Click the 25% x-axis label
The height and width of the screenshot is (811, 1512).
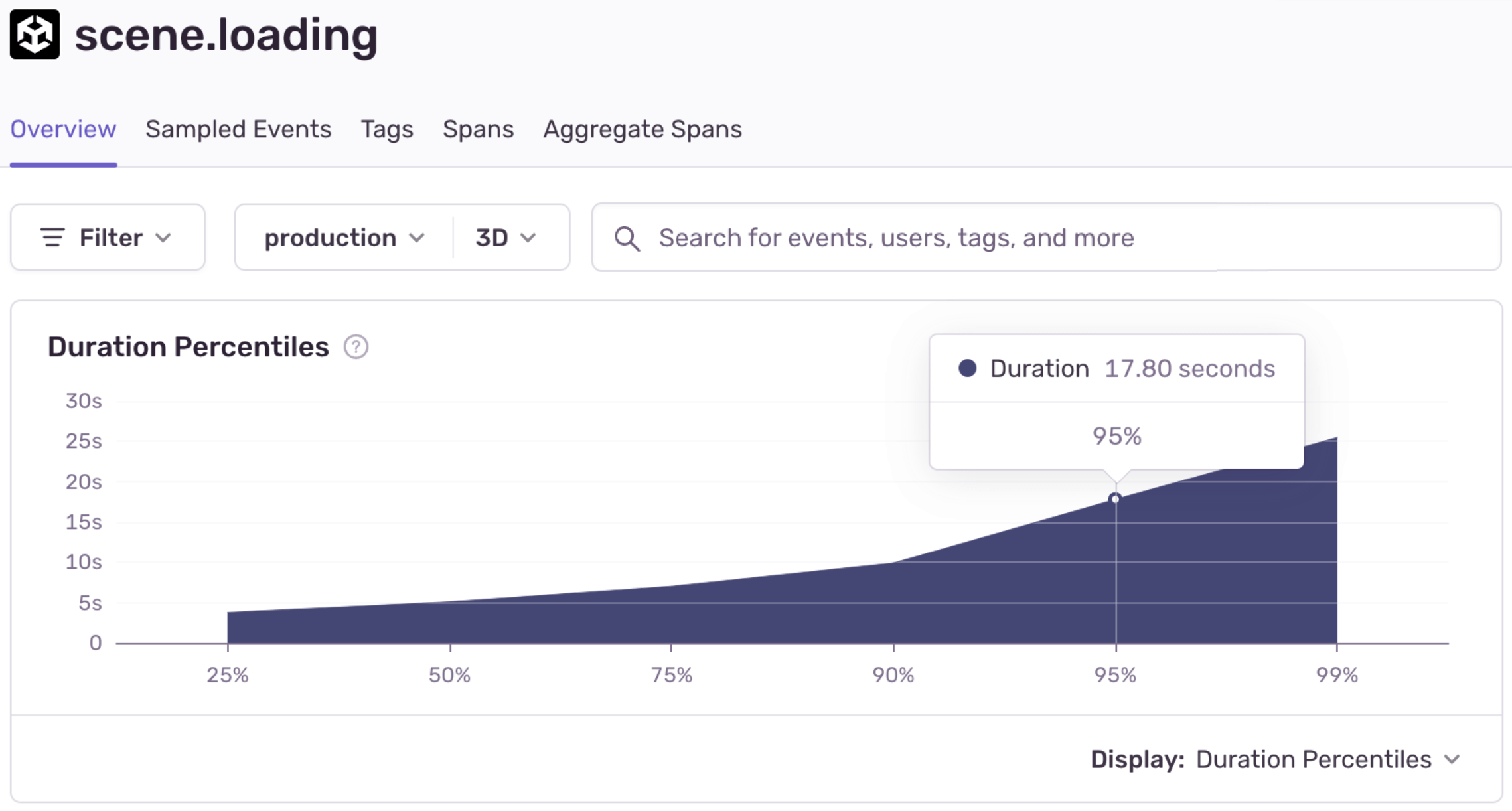pos(227,676)
